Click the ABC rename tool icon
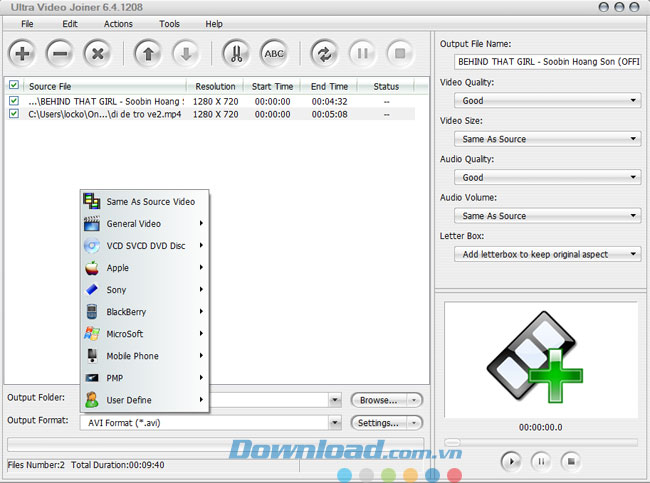650x483 pixels. pyautogui.click(x=274, y=53)
